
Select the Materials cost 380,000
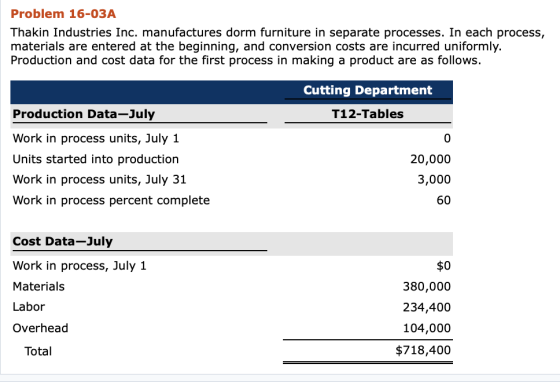coord(427,287)
